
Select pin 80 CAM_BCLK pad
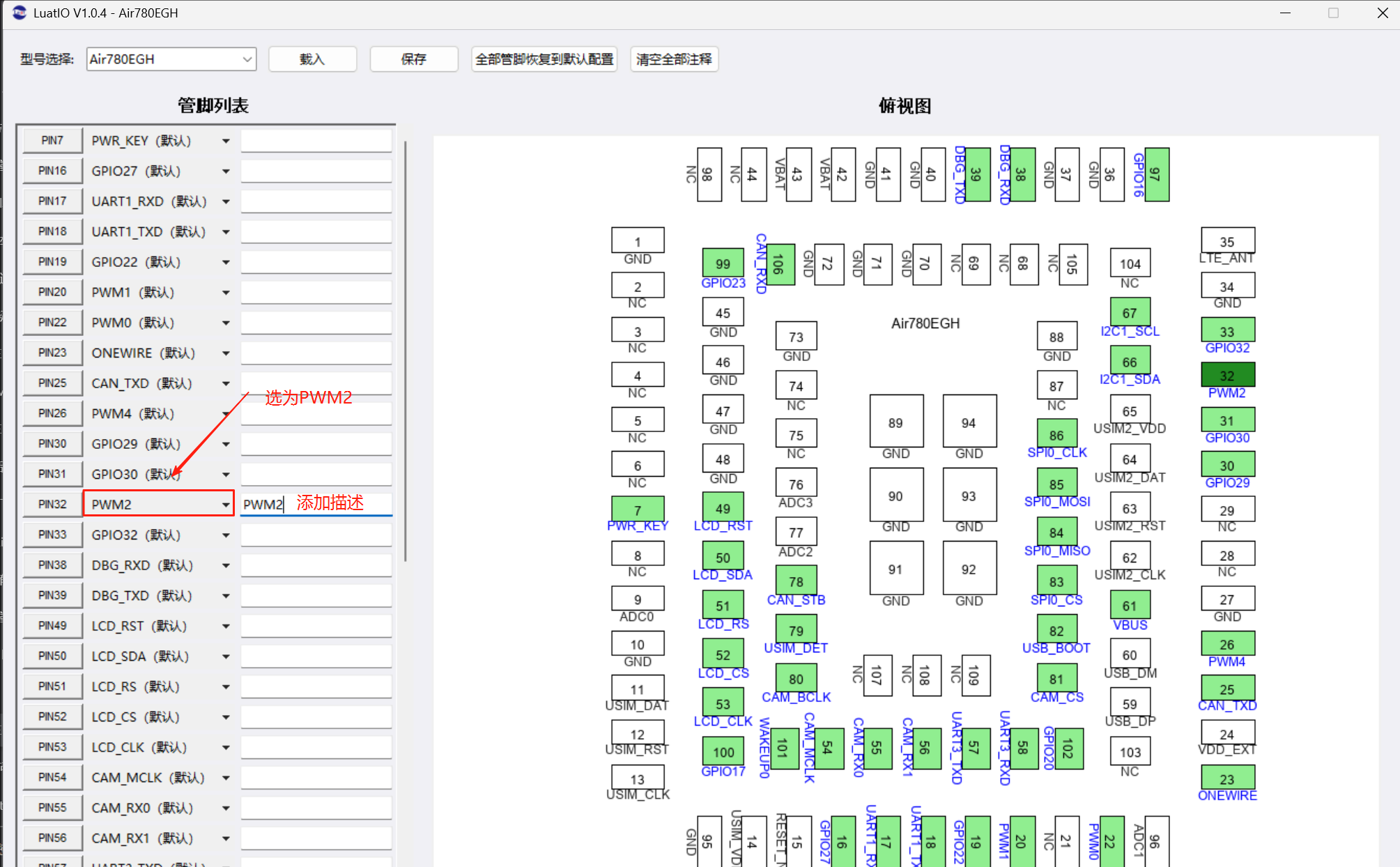[x=796, y=678]
